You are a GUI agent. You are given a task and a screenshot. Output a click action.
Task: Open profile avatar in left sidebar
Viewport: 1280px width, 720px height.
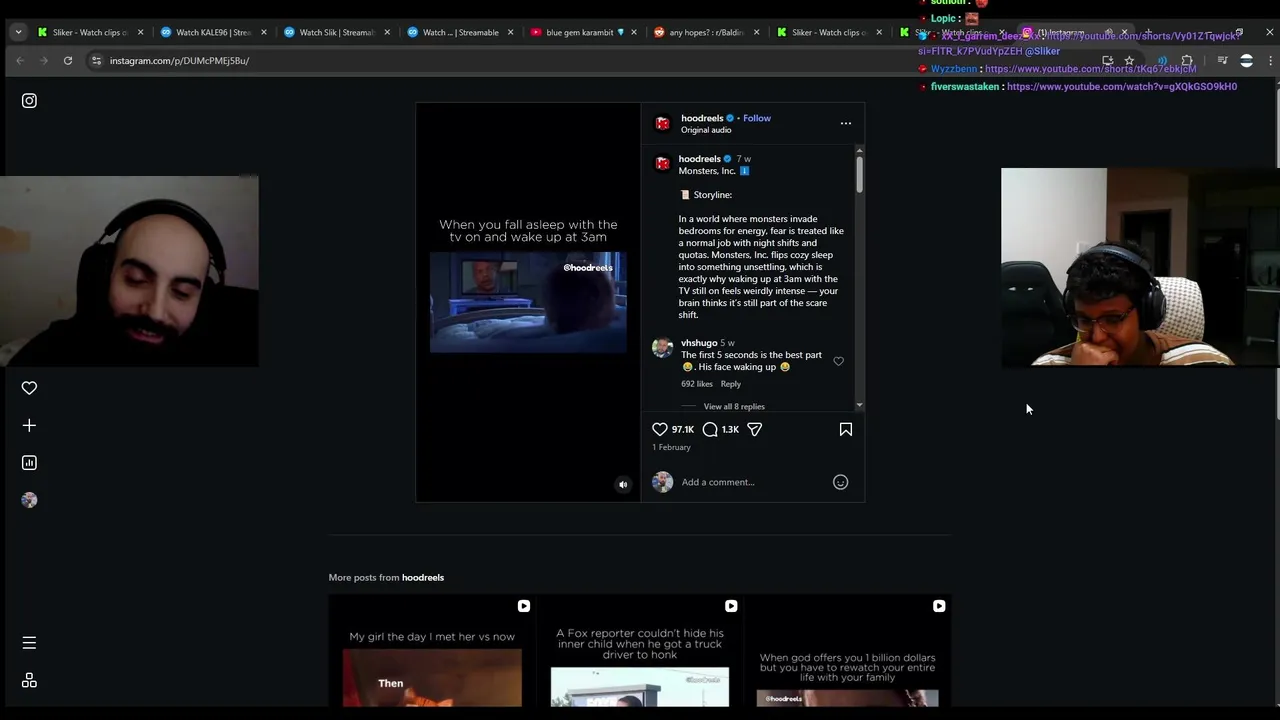pos(29,500)
